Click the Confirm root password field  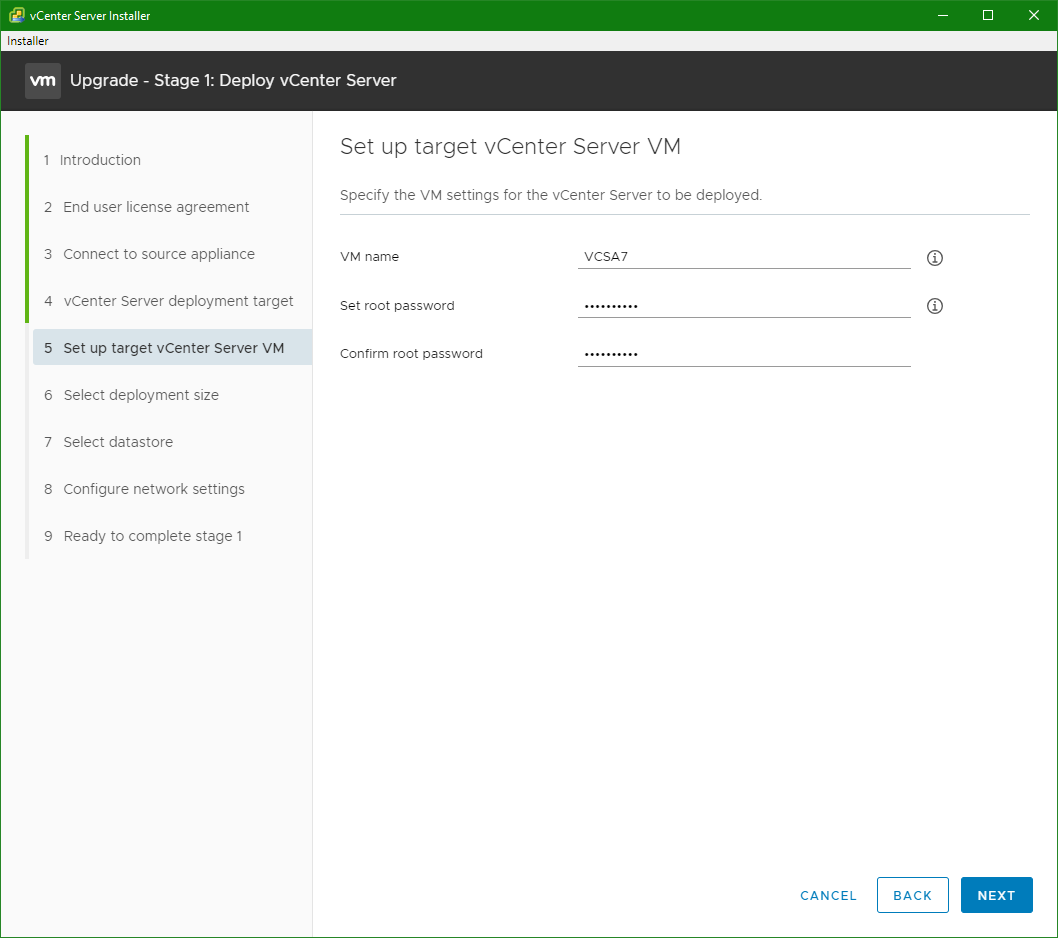(744, 351)
